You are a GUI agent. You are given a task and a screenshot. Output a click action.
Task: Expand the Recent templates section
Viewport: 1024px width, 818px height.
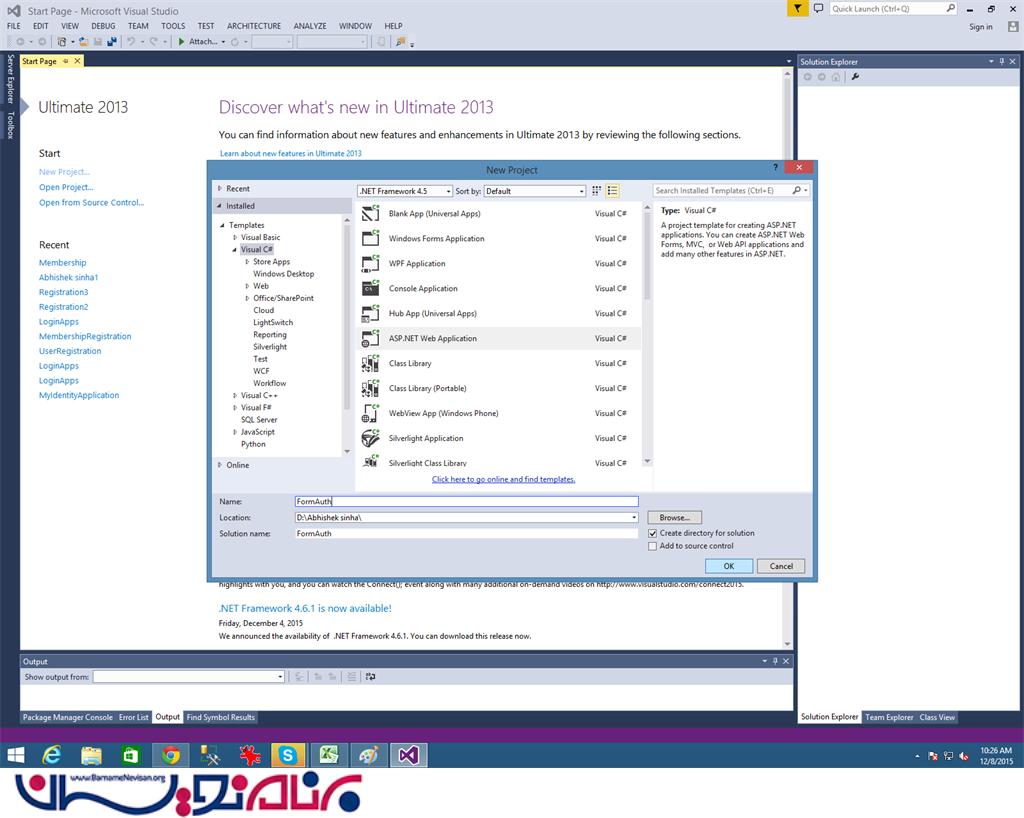(220, 189)
